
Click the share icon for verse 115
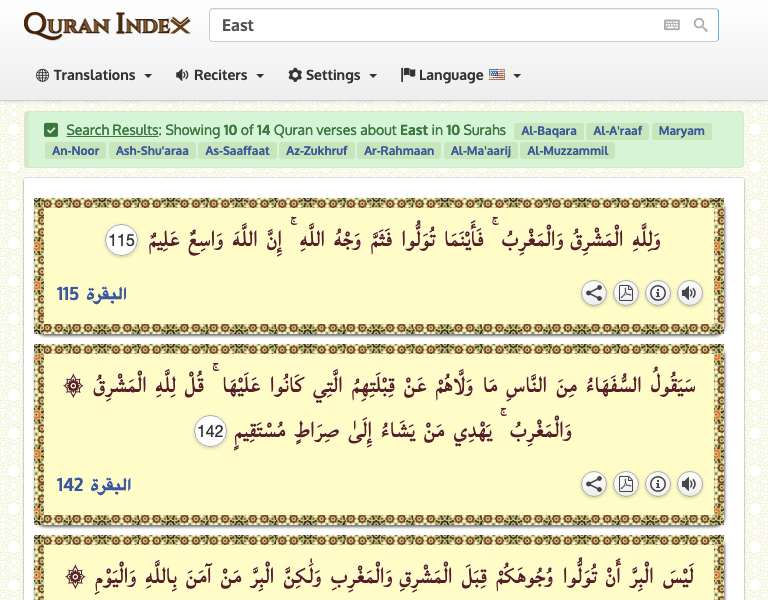click(x=594, y=293)
